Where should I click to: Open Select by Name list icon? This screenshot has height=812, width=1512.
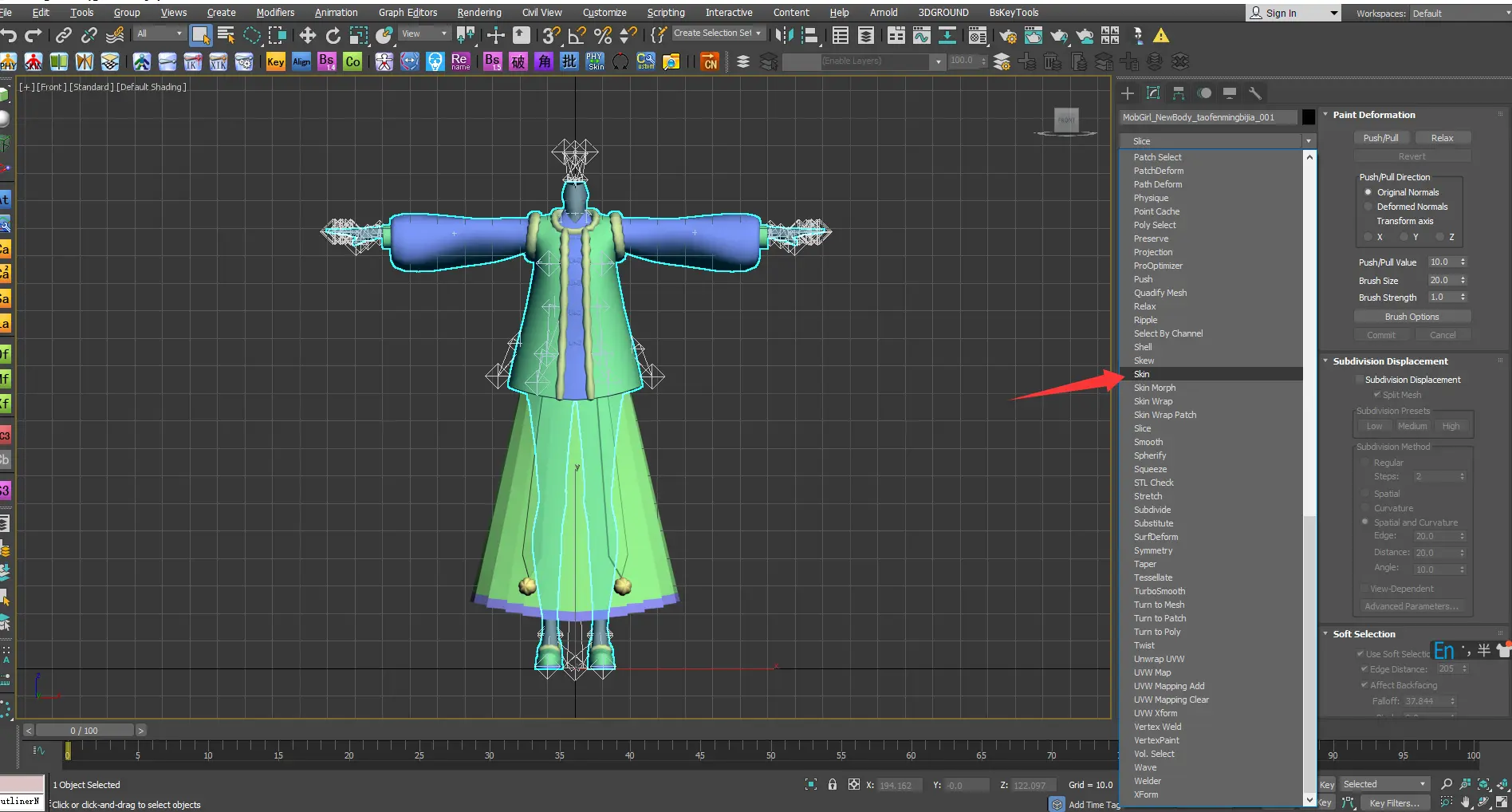226,35
